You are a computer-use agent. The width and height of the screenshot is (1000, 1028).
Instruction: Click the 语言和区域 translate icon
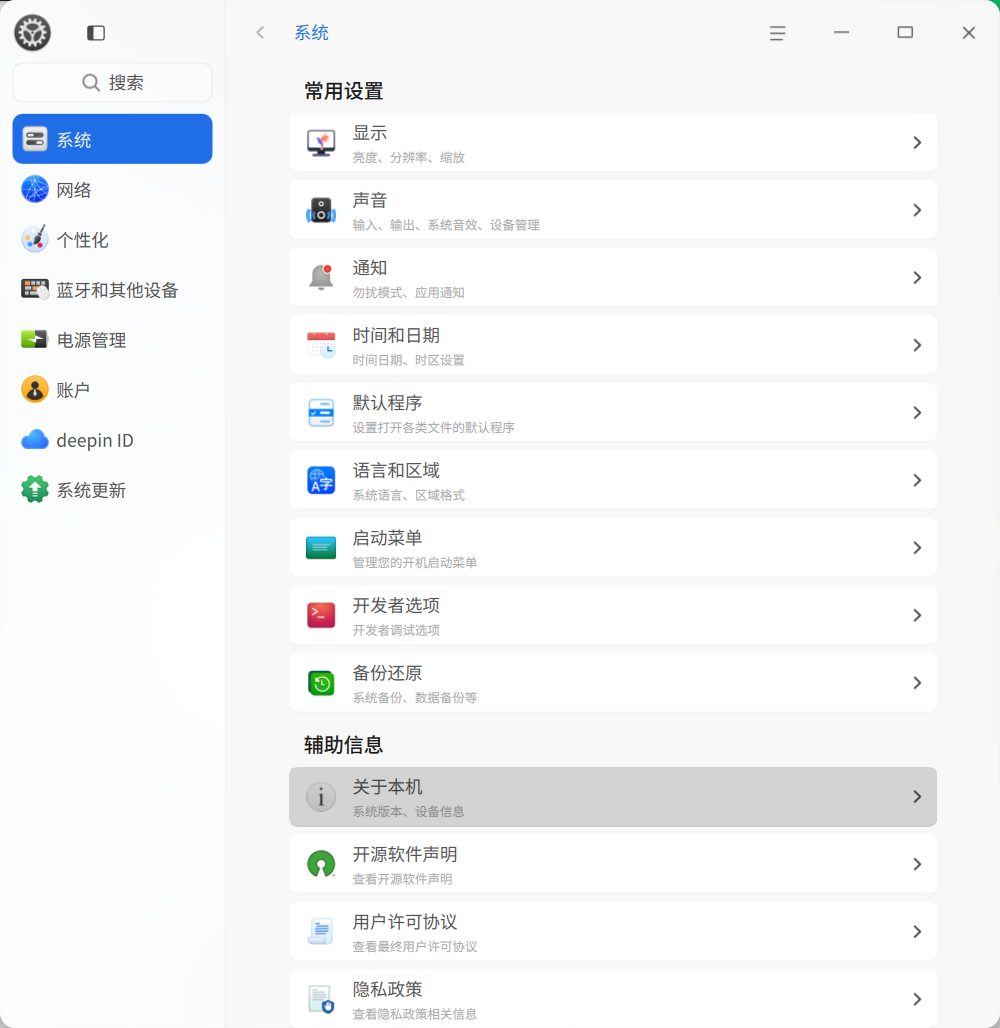tap(321, 480)
